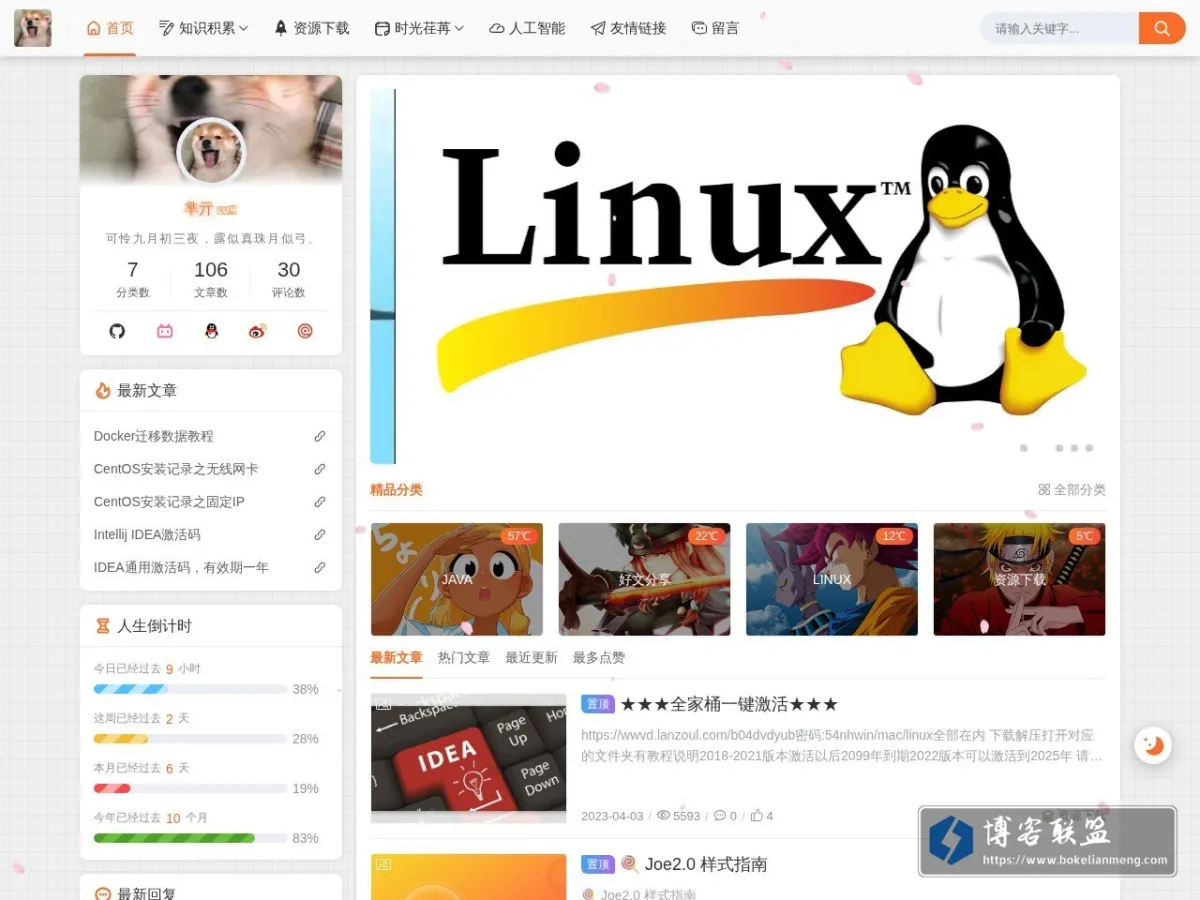The image size is (1200, 900).
Task: Click the Joe2.0 article orange thumbnail
Action: [x=468, y=877]
